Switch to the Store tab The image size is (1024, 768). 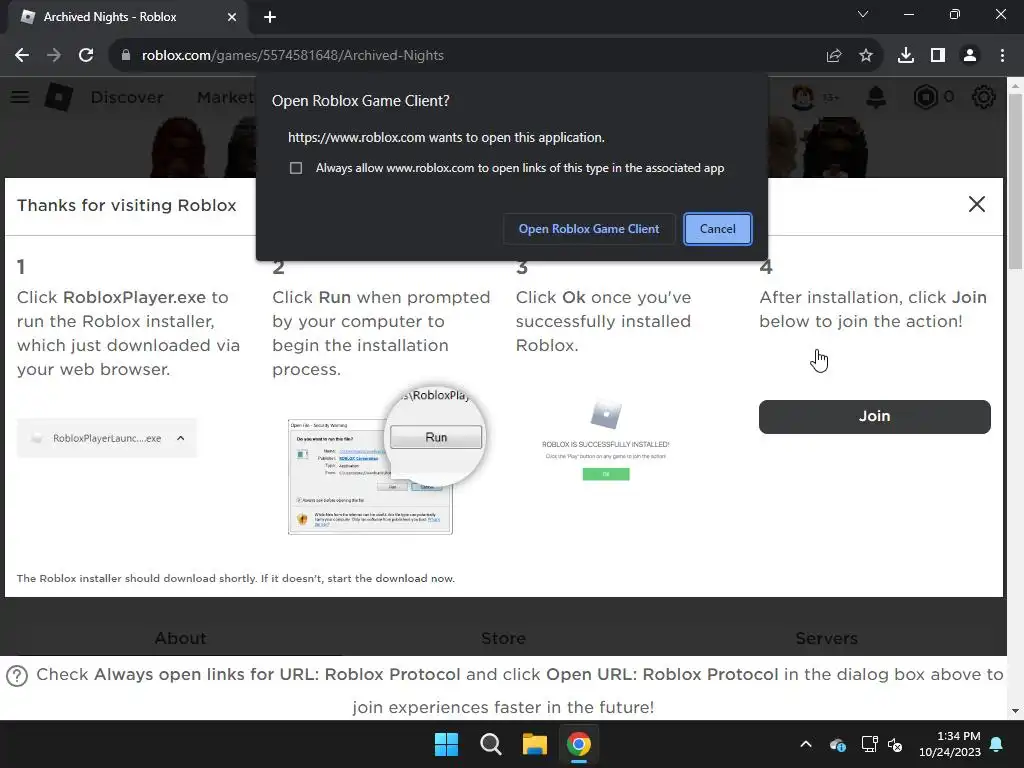click(504, 638)
